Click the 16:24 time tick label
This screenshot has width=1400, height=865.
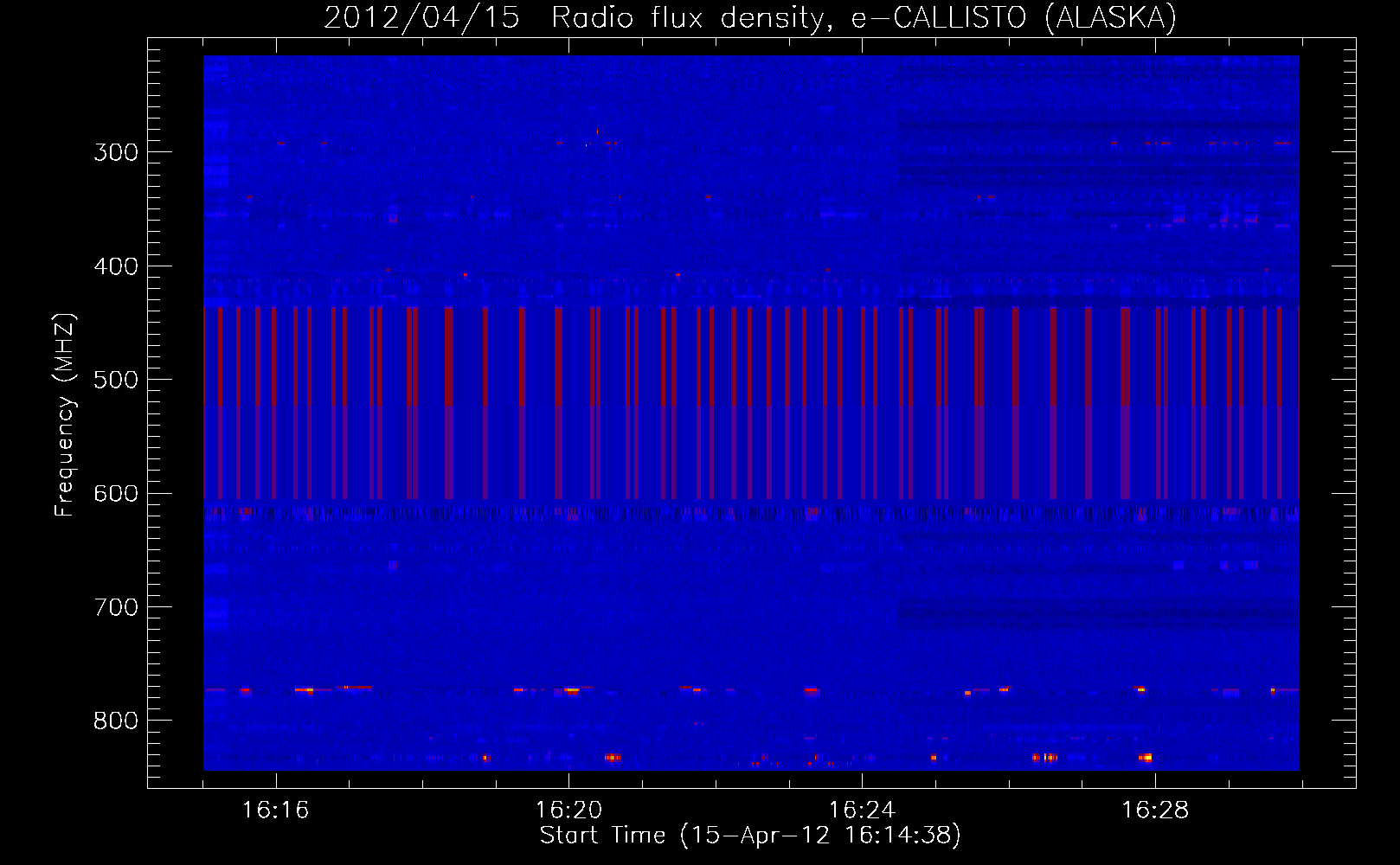tap(862, 810)
